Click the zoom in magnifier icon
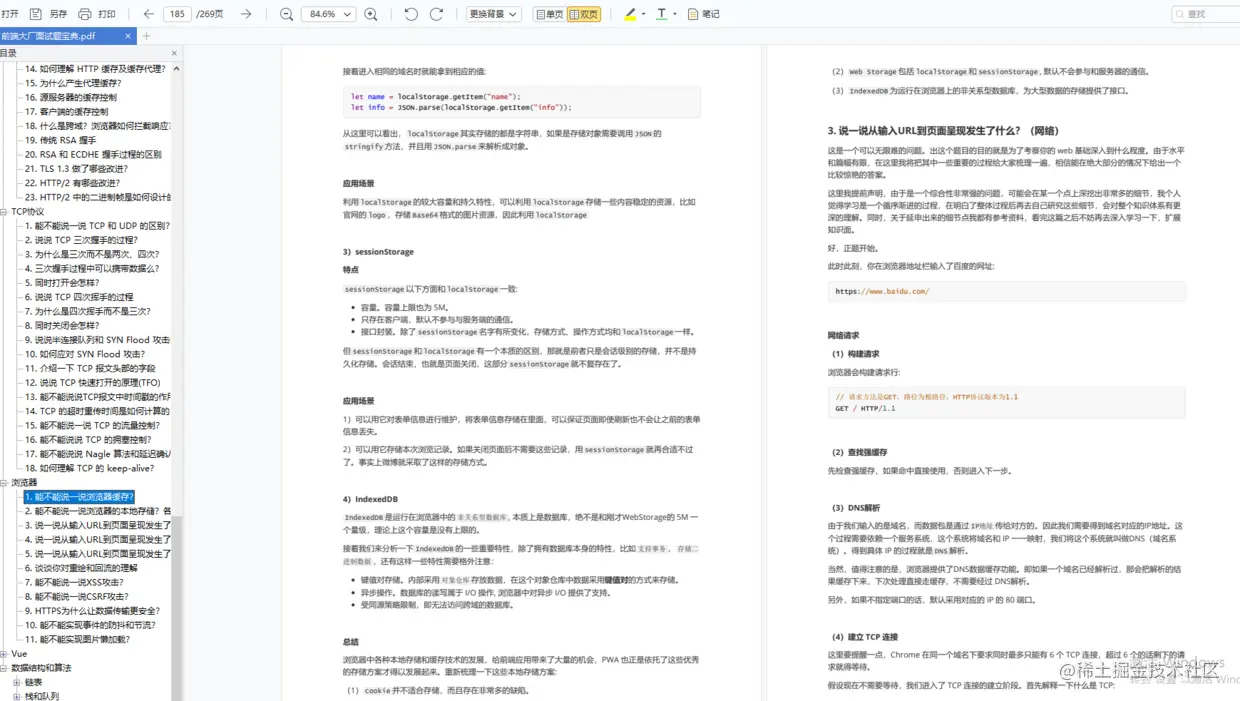Screen dimensions: 1240x701 click(371, 14)
